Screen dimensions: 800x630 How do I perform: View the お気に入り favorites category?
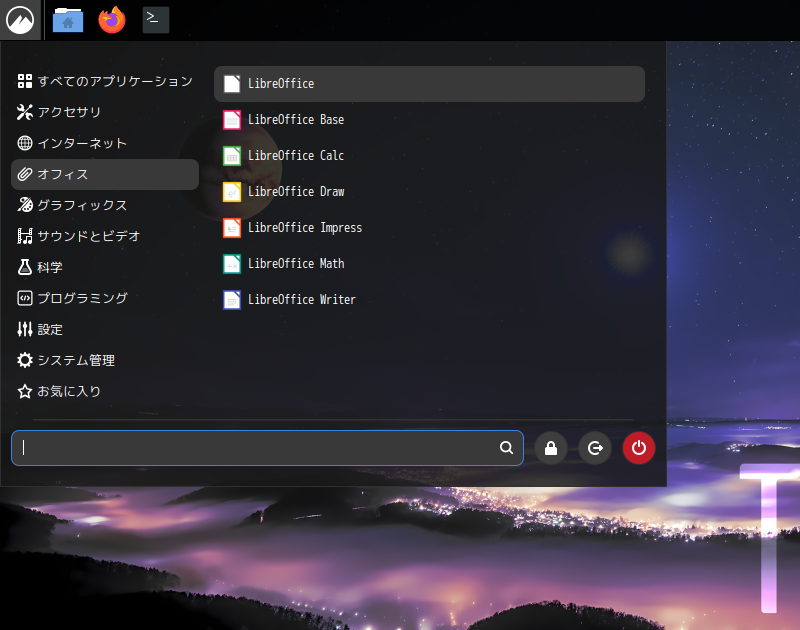[105, 391]
